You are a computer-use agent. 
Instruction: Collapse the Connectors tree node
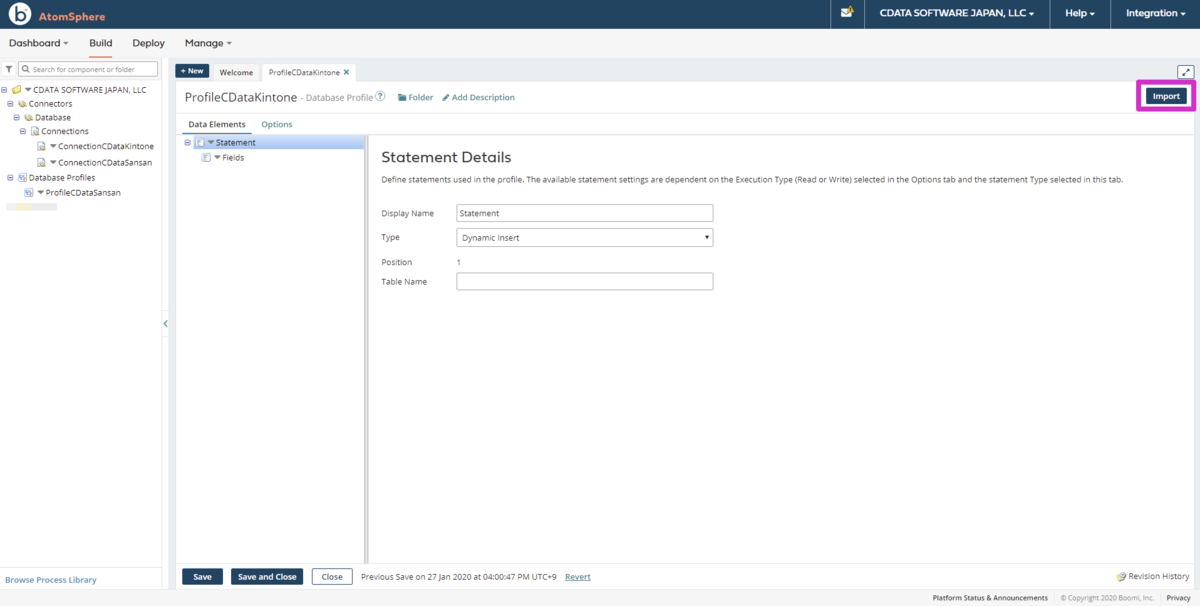point(10,104)
